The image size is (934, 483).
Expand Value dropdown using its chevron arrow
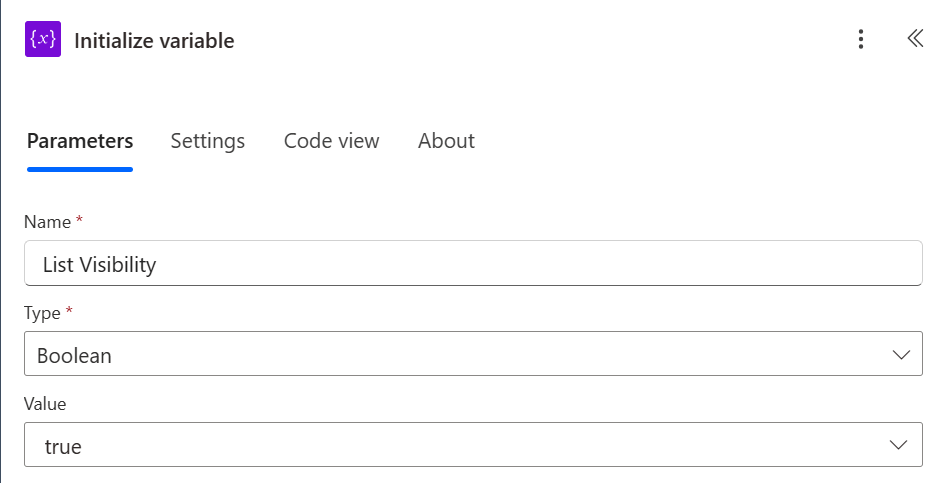(x=901, y=445)
